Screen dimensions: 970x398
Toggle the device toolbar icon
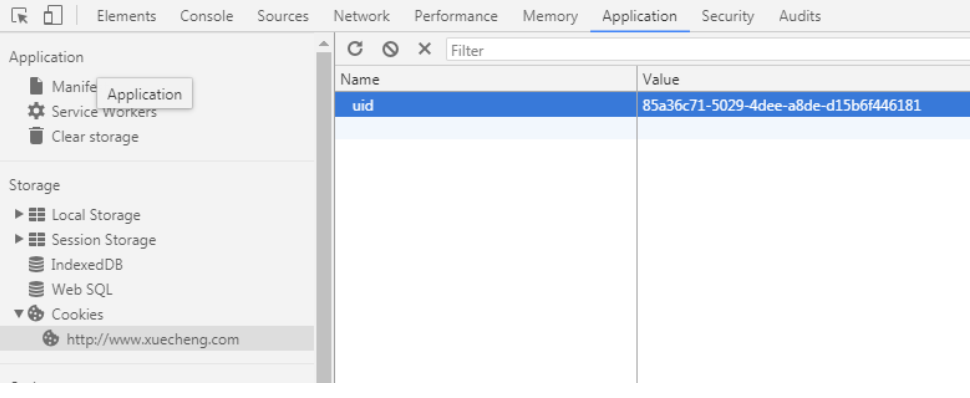[53, 15]
